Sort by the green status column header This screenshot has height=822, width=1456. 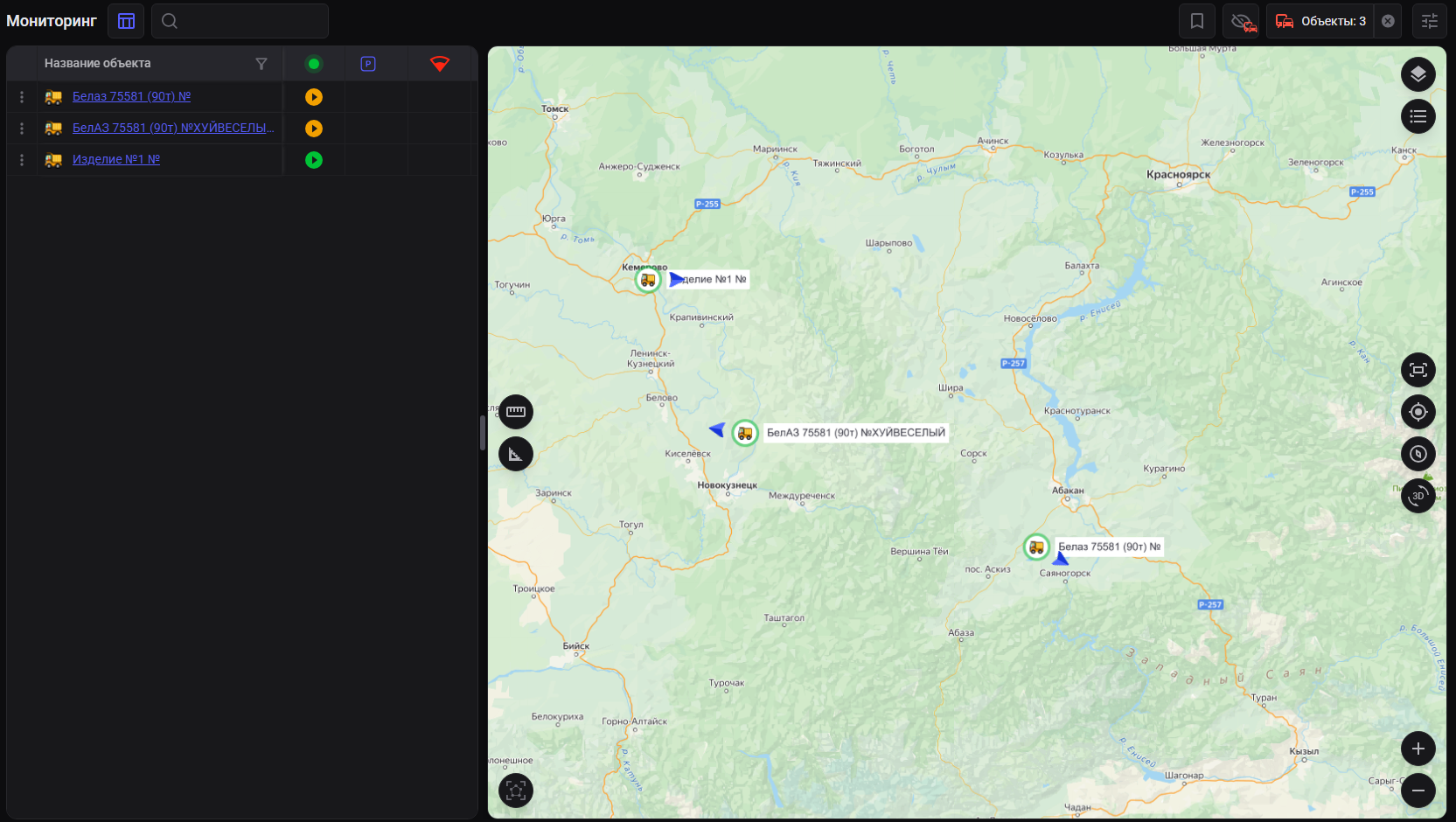tap(314, 64)
